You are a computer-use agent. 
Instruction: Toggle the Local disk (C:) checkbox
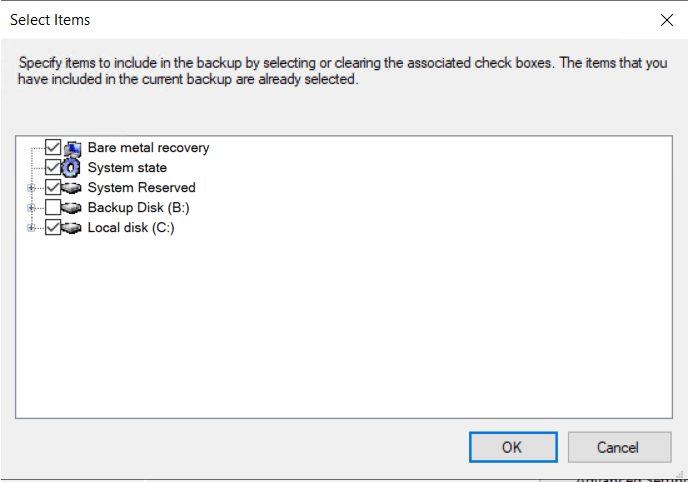click(x=53, y=228)
